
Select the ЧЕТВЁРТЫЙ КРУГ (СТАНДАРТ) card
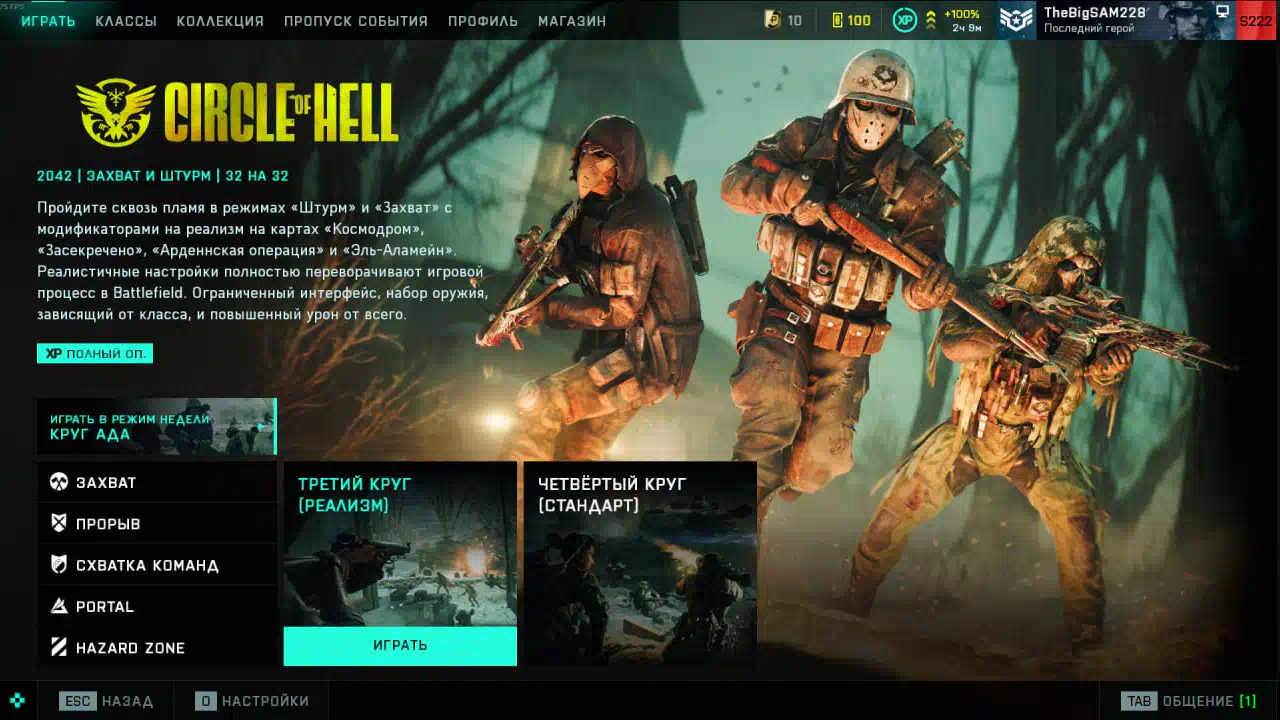[640, 563]
